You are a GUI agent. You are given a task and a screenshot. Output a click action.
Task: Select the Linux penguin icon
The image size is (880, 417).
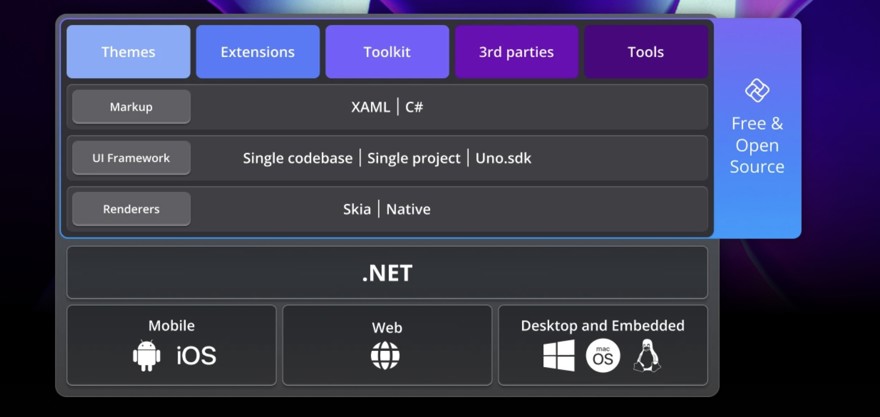(x=647, y=355)
